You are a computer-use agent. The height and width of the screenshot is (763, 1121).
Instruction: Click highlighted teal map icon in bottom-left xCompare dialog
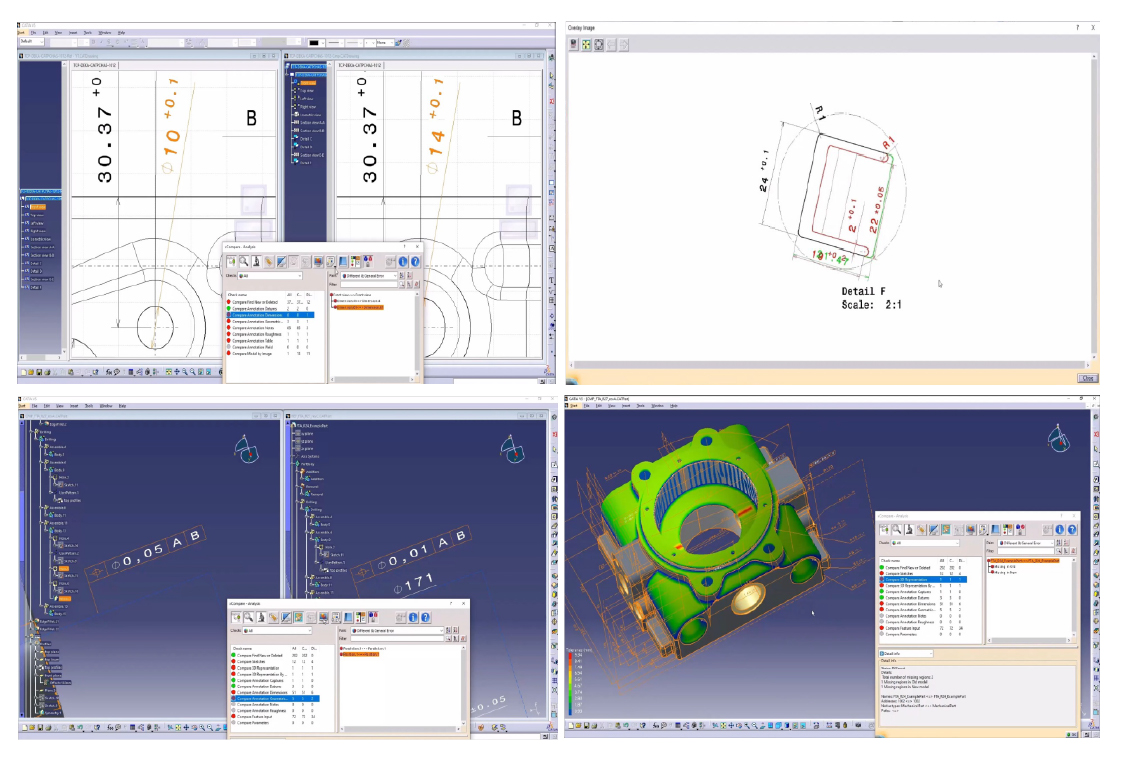pyautogui.click(x=299, y=617)
